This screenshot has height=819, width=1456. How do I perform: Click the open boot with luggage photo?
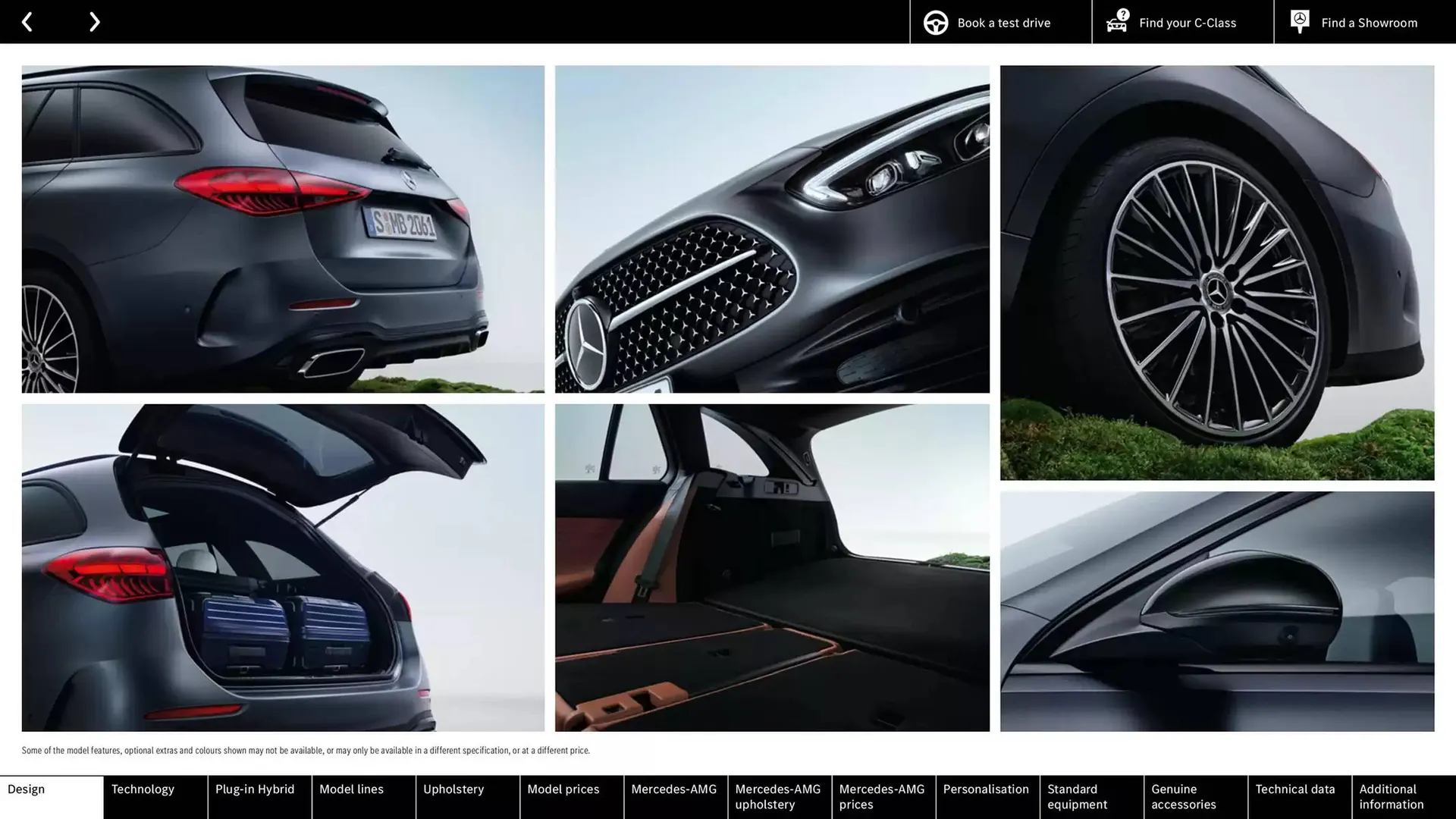[283, 569]
